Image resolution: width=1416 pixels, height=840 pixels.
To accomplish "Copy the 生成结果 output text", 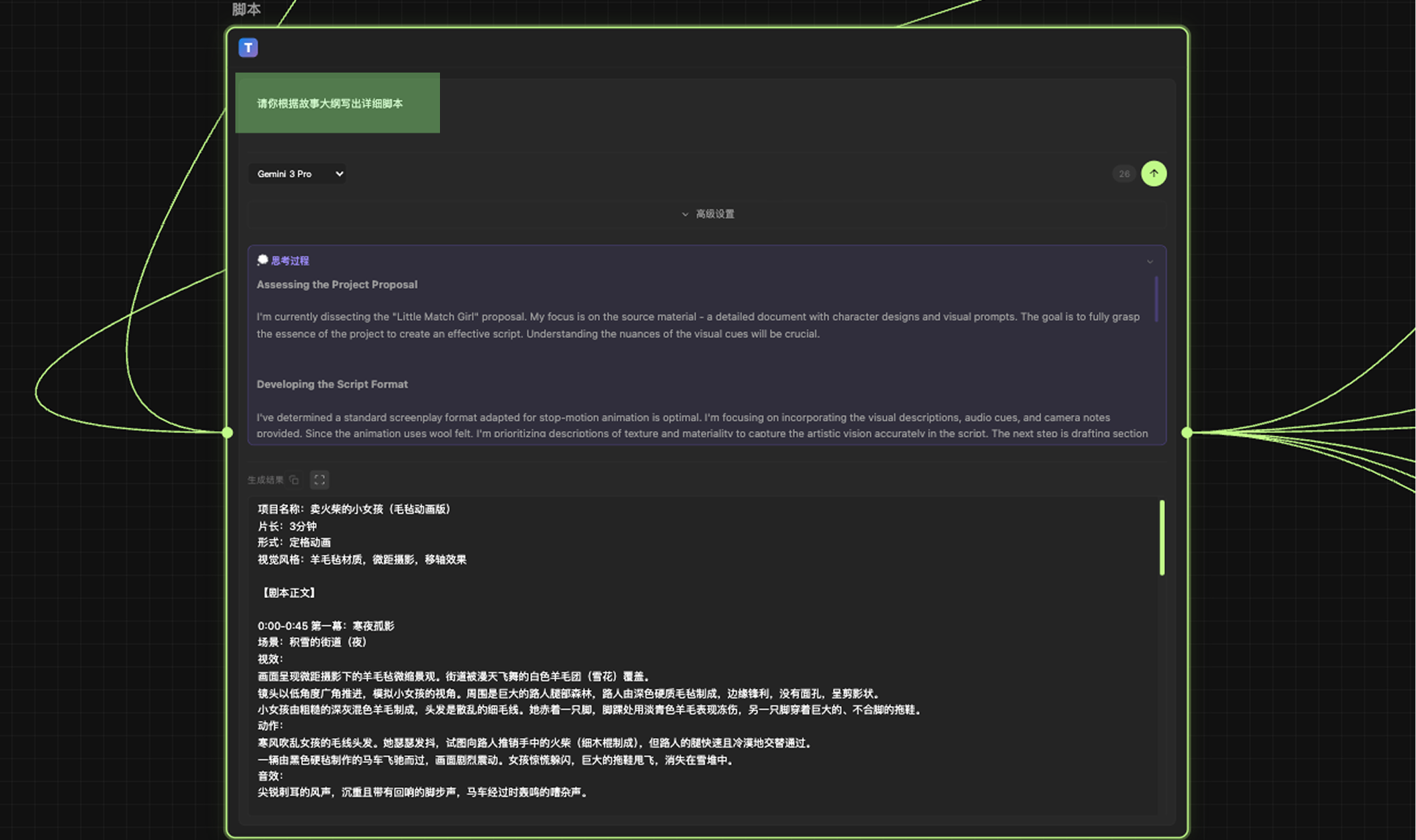I will [294, 480].
